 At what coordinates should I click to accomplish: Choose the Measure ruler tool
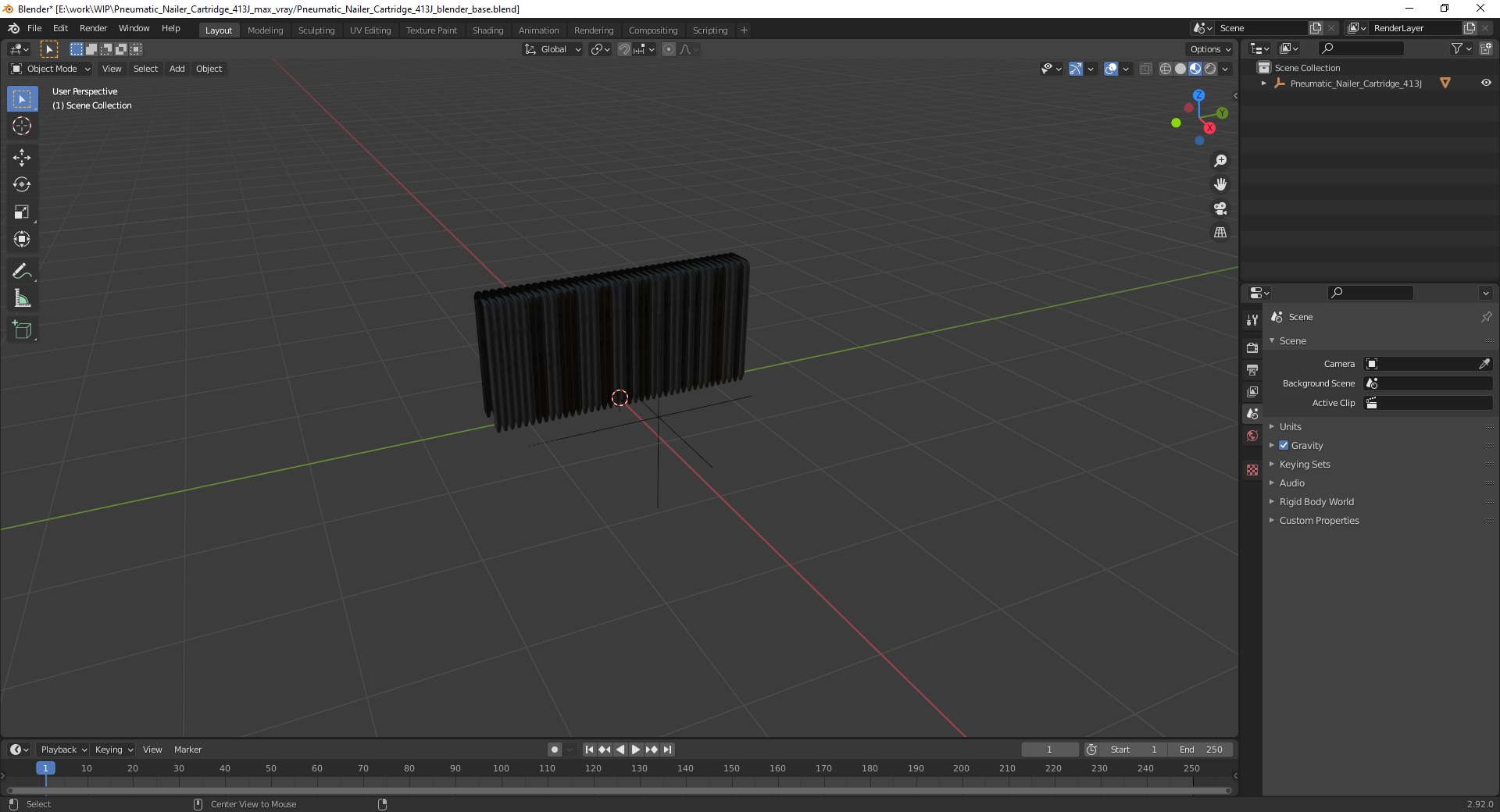(x=22, y=298)
